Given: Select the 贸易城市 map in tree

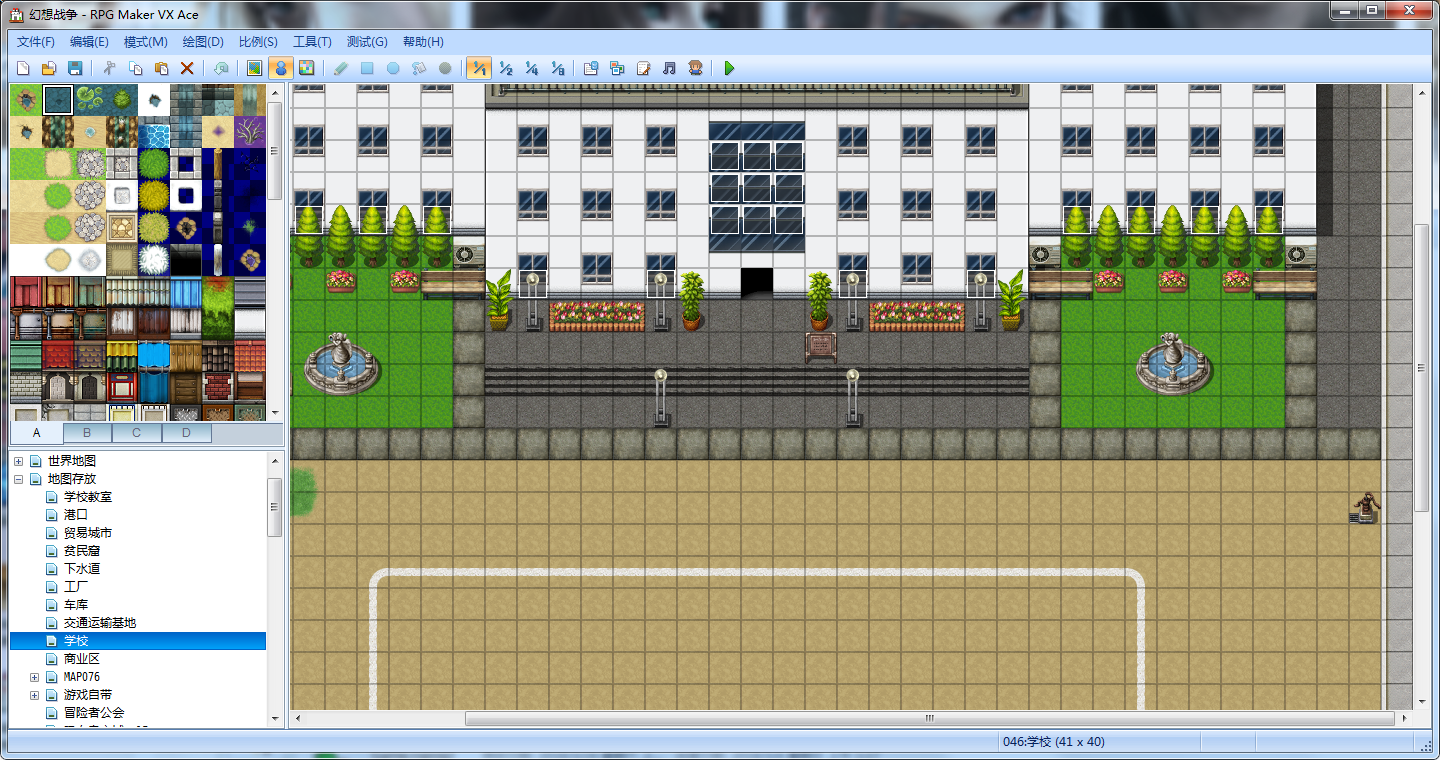Looking at the screenshot, I should click(88, 533).
